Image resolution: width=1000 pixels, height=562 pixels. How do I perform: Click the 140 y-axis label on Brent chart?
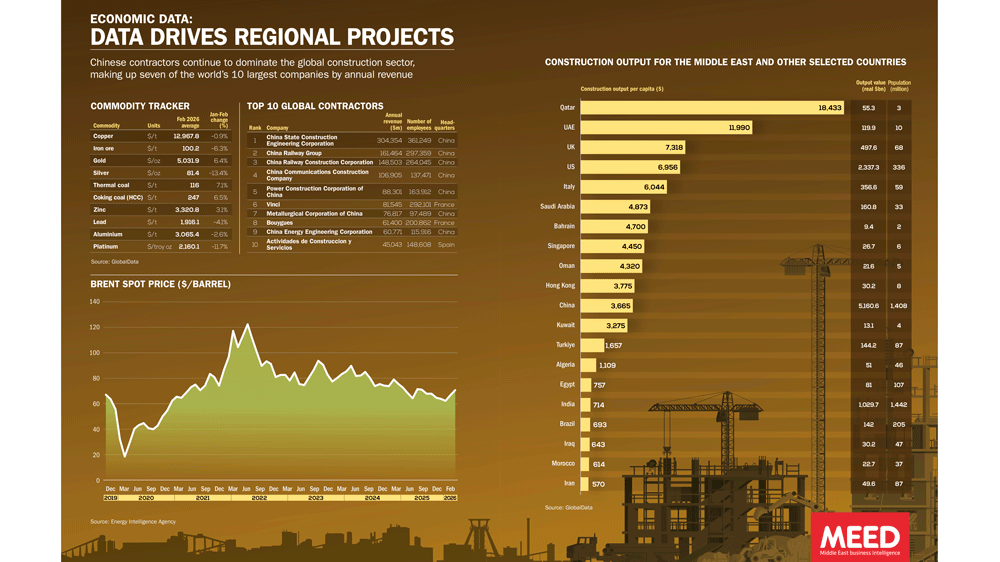point(95,302)
